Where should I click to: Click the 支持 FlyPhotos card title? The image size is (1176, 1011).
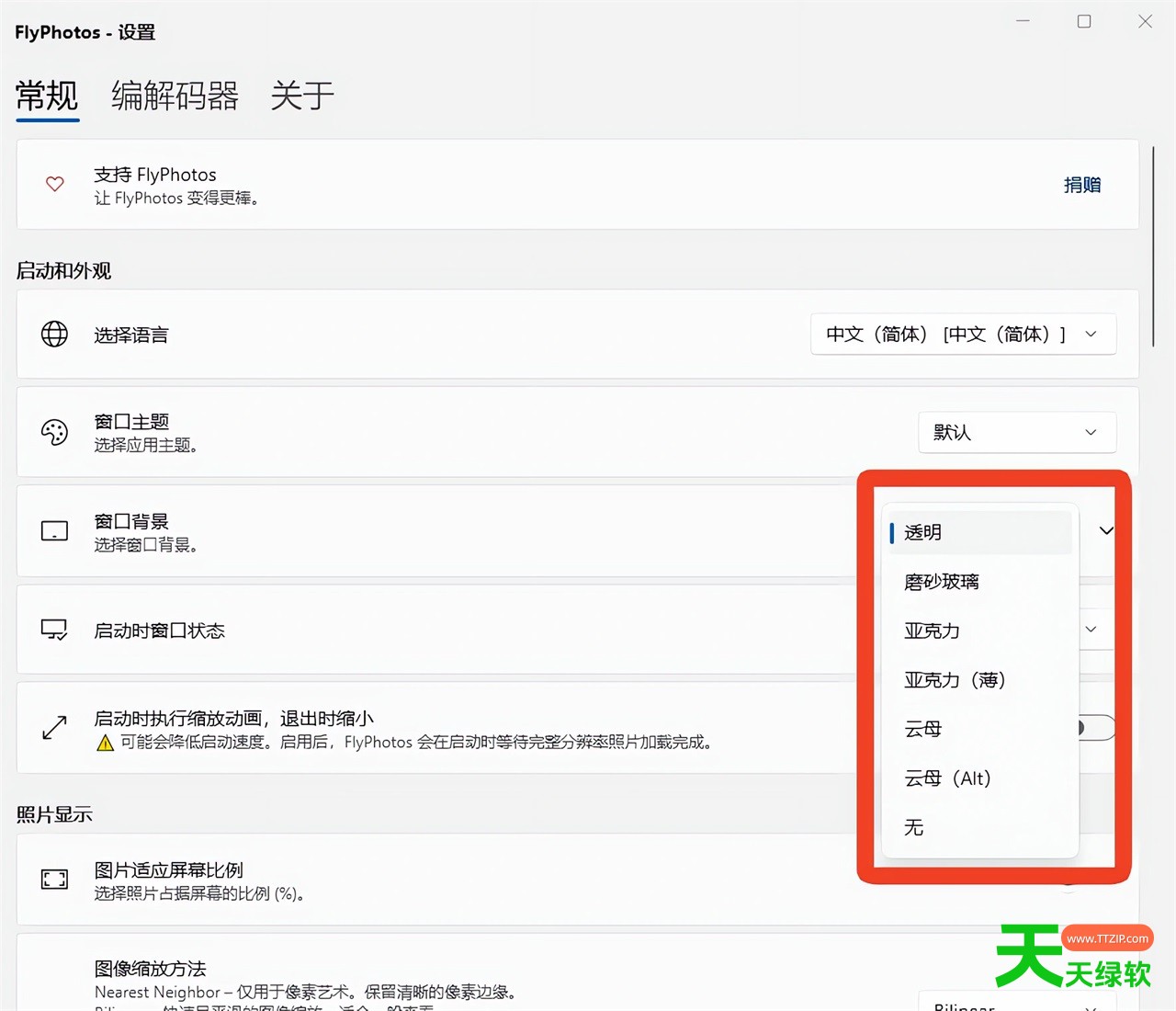[x=155, y=175]
